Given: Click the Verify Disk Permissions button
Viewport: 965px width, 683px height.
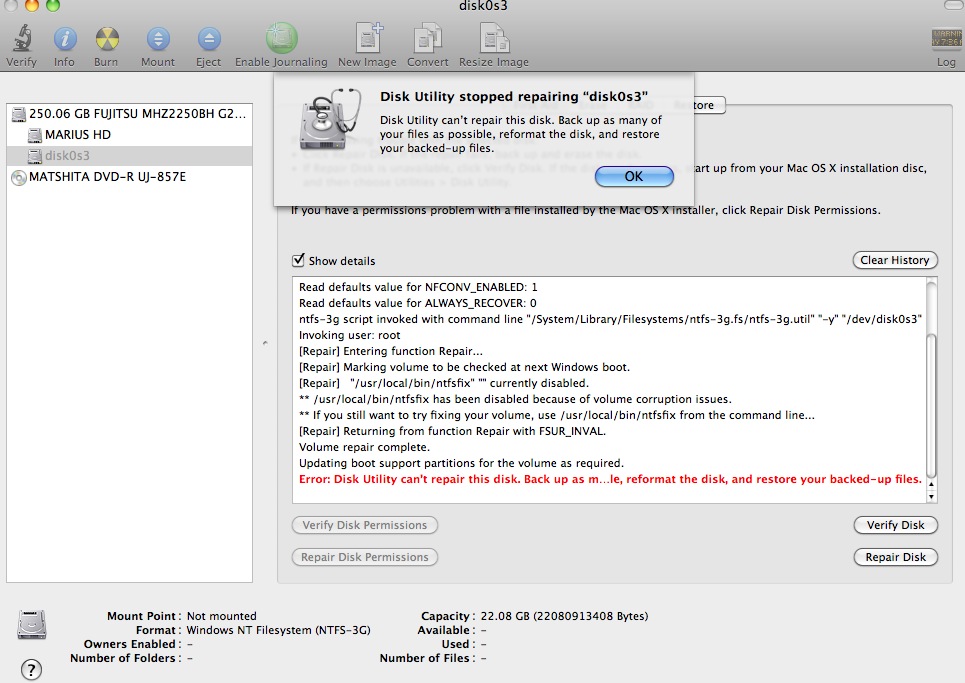Looking at the screenshot, I should pyautogui.click(x=364, y=525).
